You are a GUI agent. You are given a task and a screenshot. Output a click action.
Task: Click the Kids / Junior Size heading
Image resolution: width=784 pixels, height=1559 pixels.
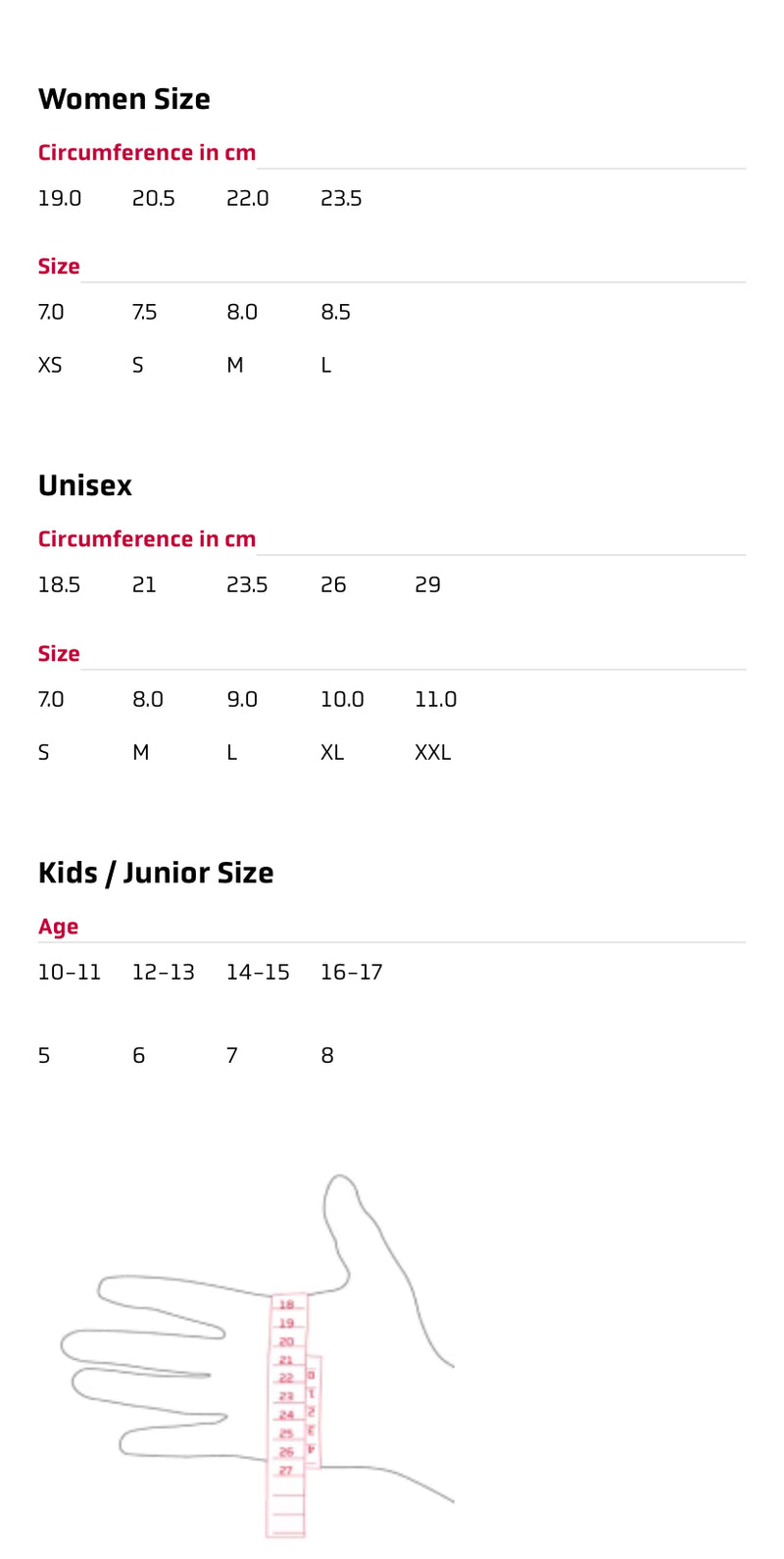(x=156, y=873)
